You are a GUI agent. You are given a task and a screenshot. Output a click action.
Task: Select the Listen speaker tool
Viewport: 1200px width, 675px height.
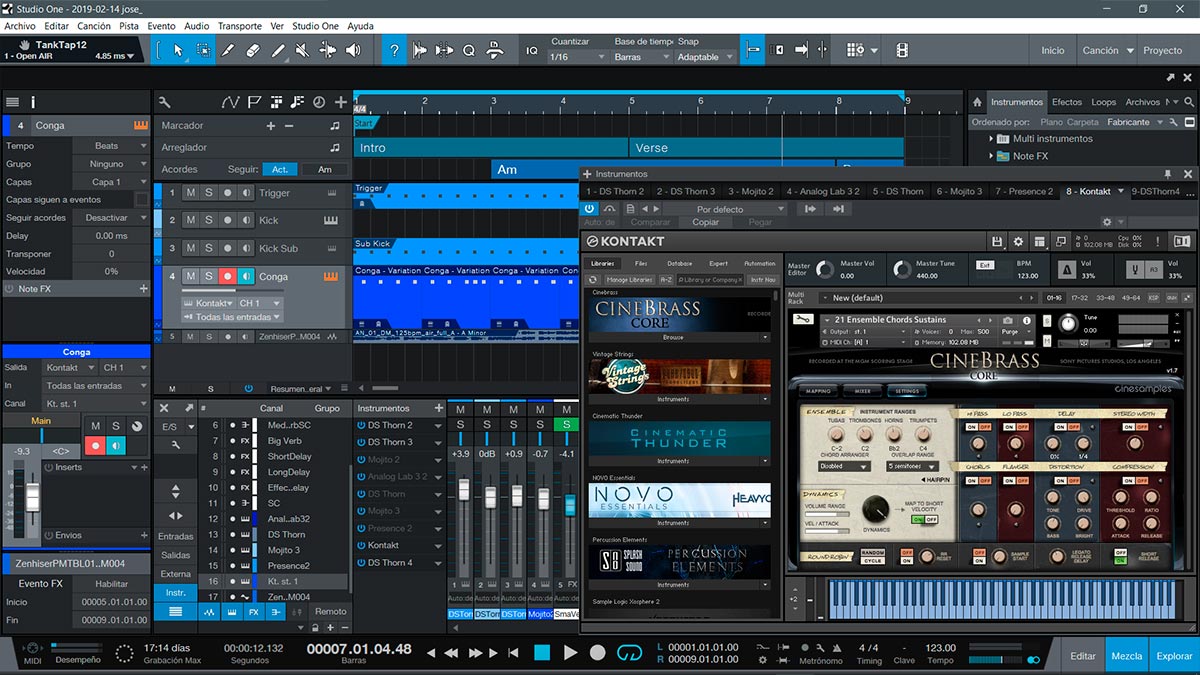354,50
